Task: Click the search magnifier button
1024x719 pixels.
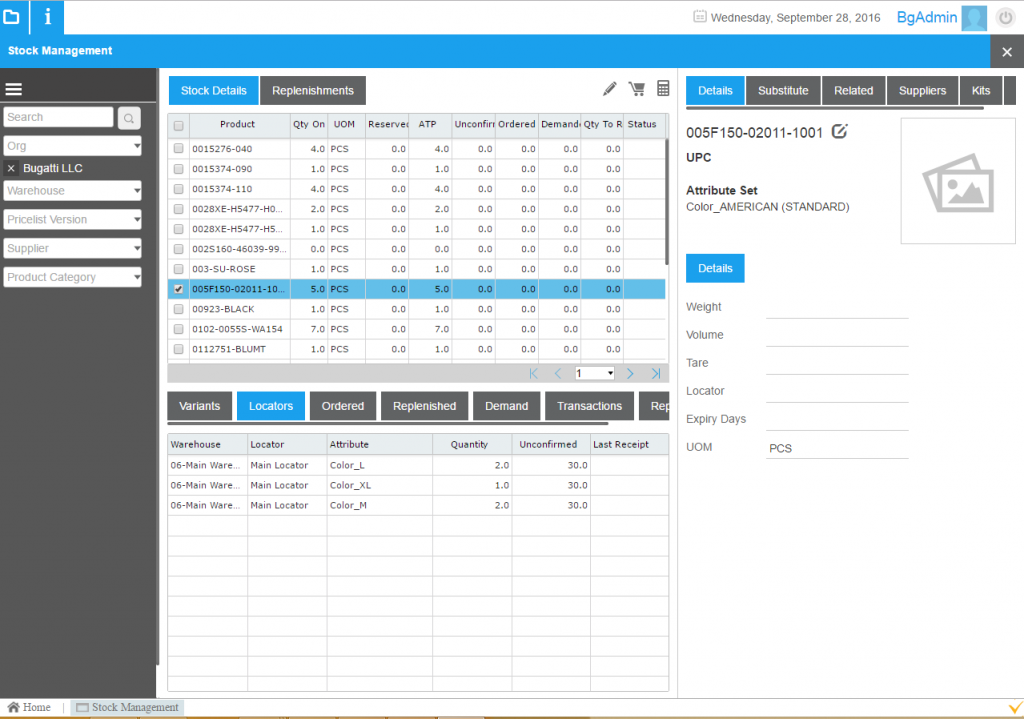Action: click(129, 118)
